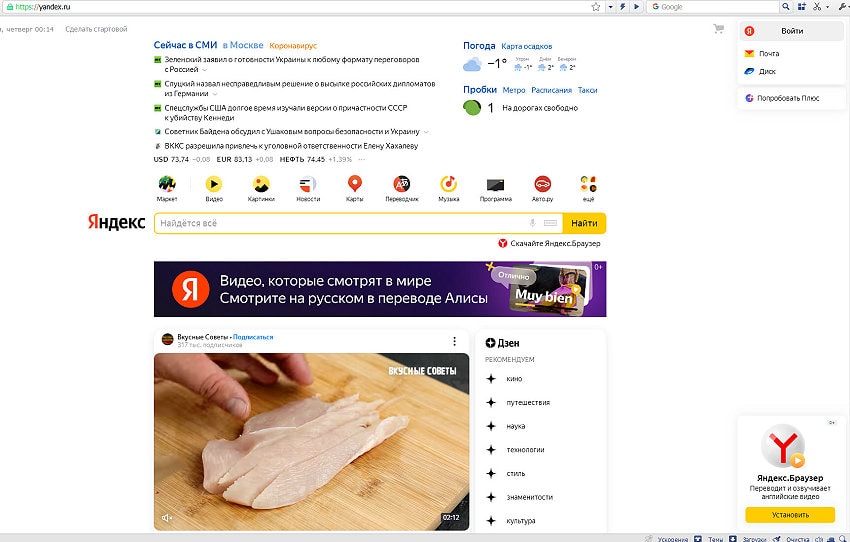Viewport: 850px width, 542px height.
Task: Expand the Зеленский news story chevron
Action: tap(204, 70)
